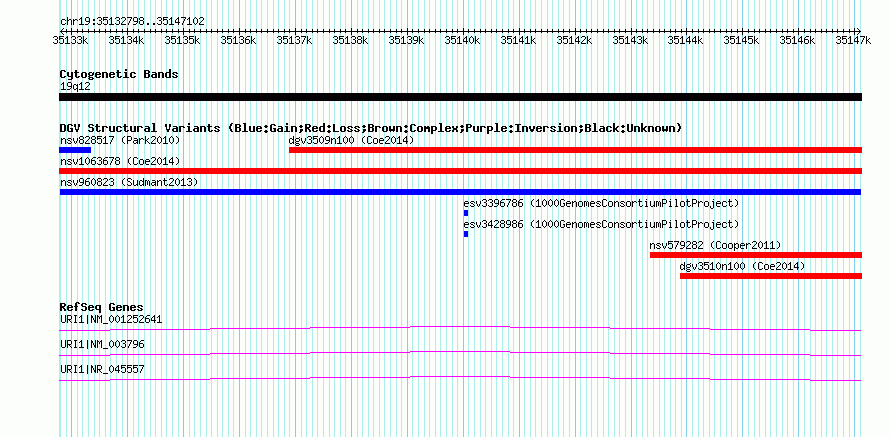Click the 35134k ruler position

point(125,40)
